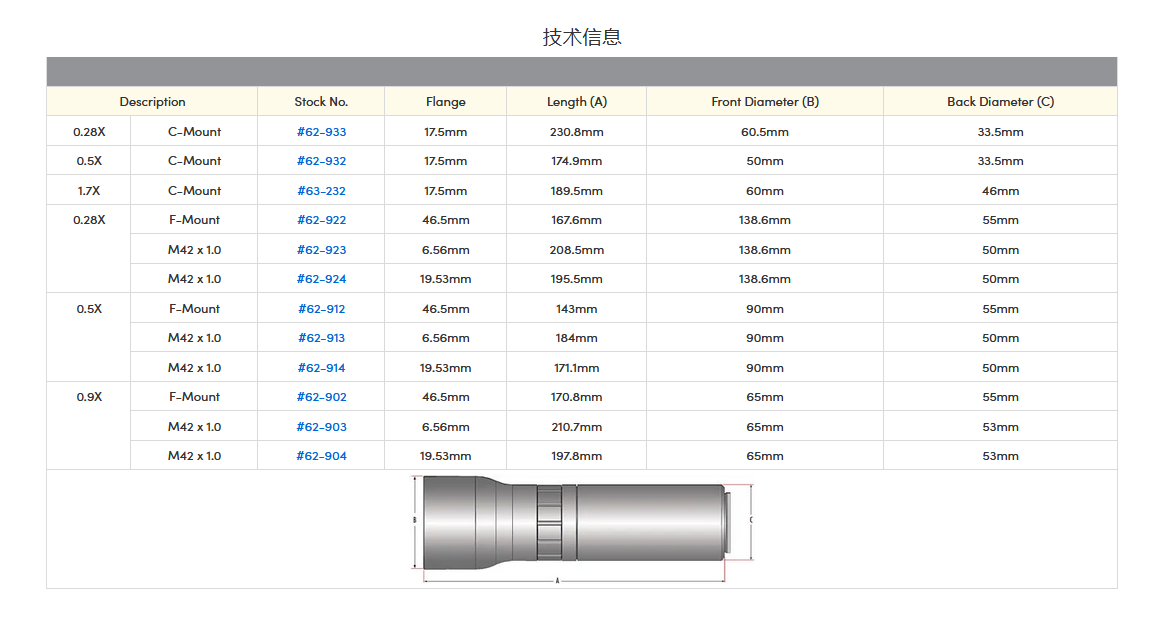Click the #63-232 stock link
This screenshot has width=1164, height=631.
coord(321,191)
